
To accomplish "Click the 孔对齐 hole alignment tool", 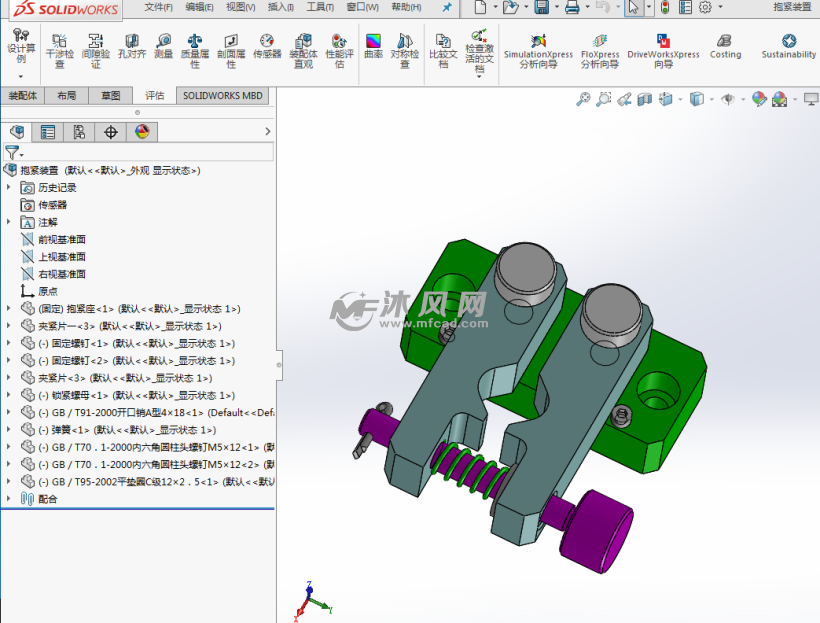I will 131,48.
